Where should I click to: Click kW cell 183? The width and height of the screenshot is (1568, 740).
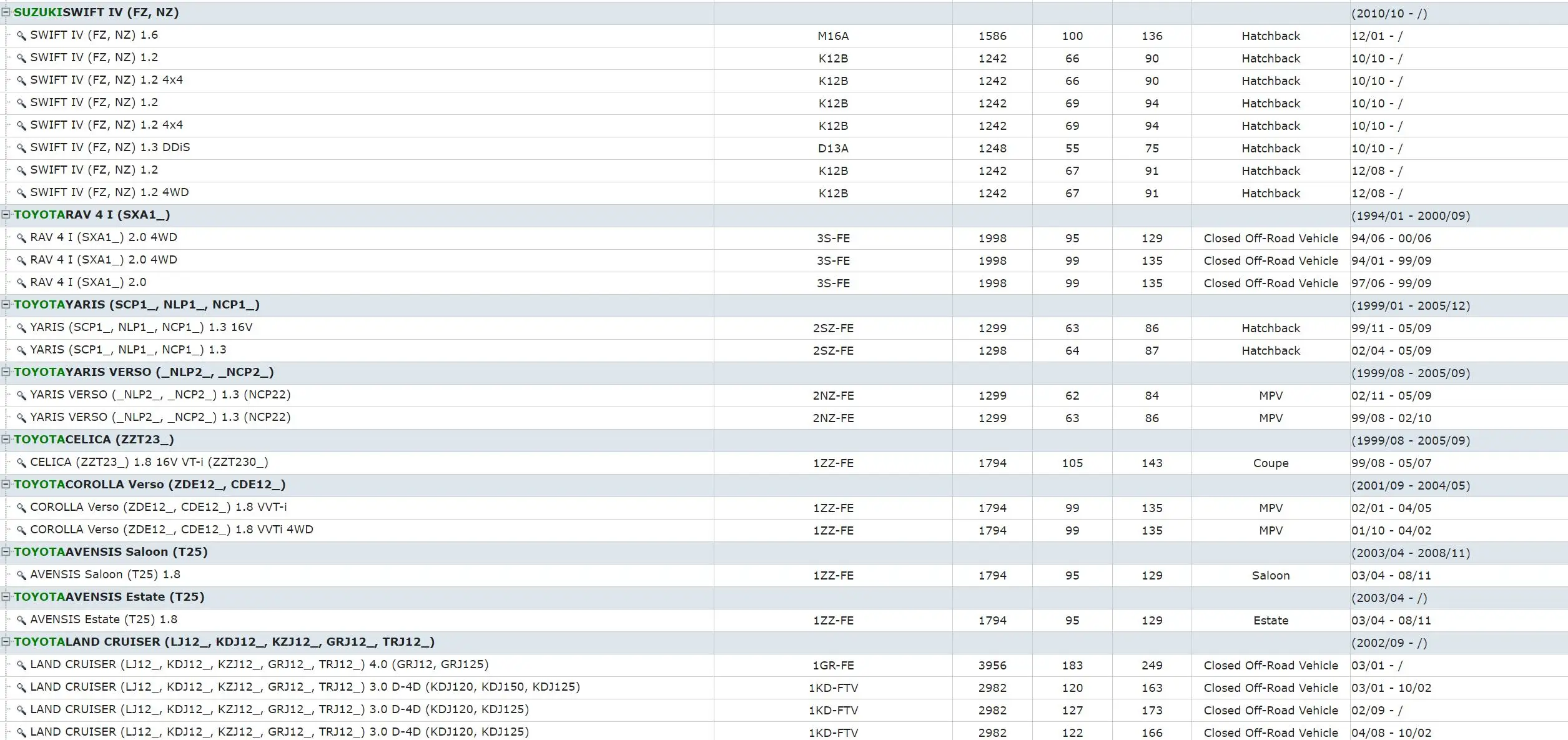point(1072,666)
